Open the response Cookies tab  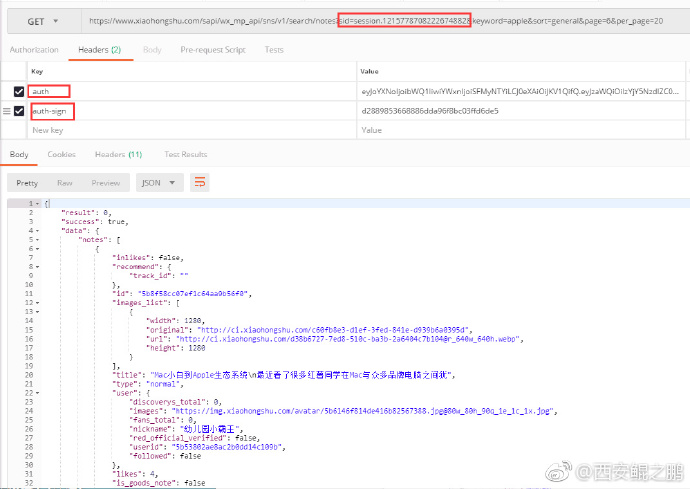(x=62, y=154)
